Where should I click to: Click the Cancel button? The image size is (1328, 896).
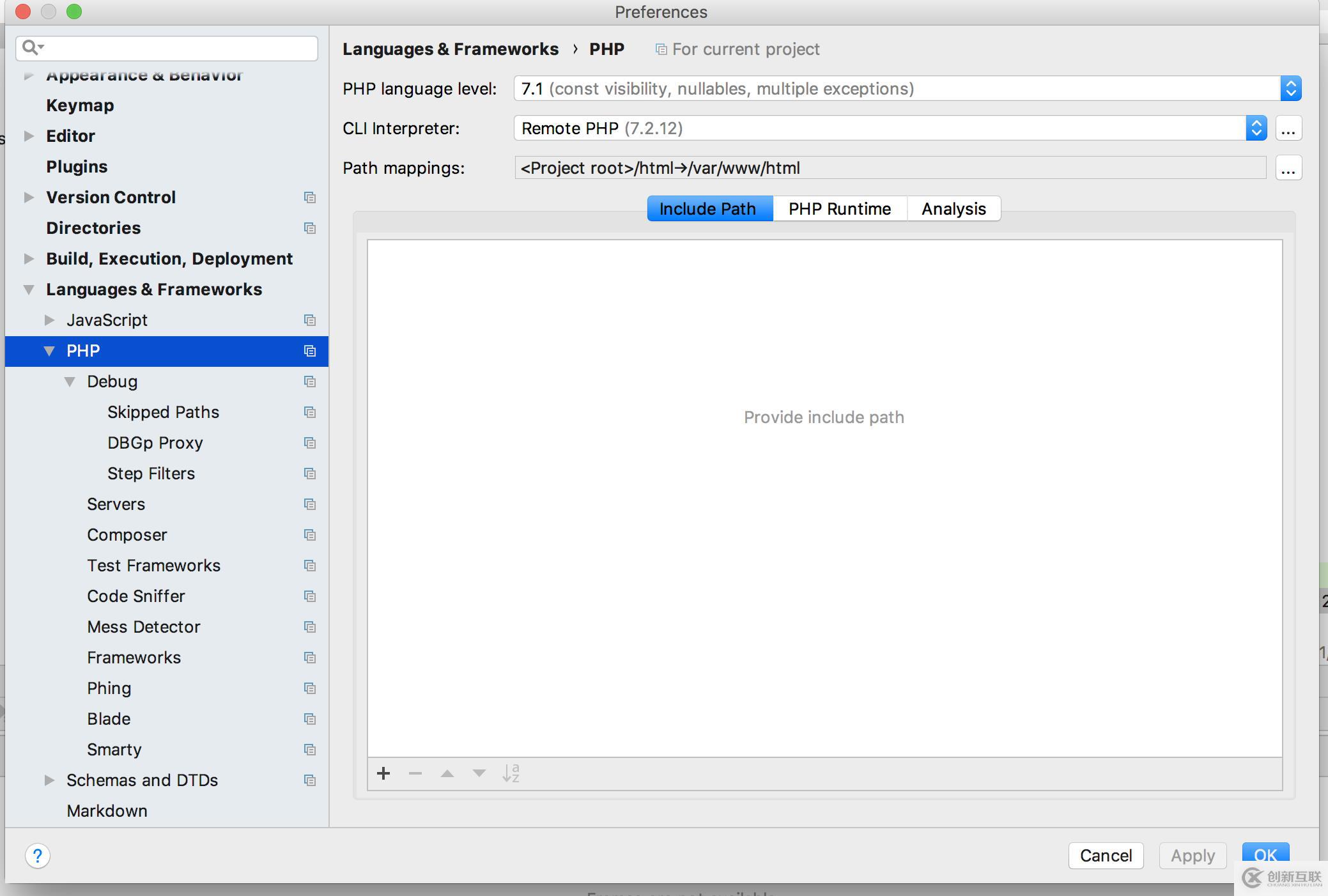(x=1106, y=855)
